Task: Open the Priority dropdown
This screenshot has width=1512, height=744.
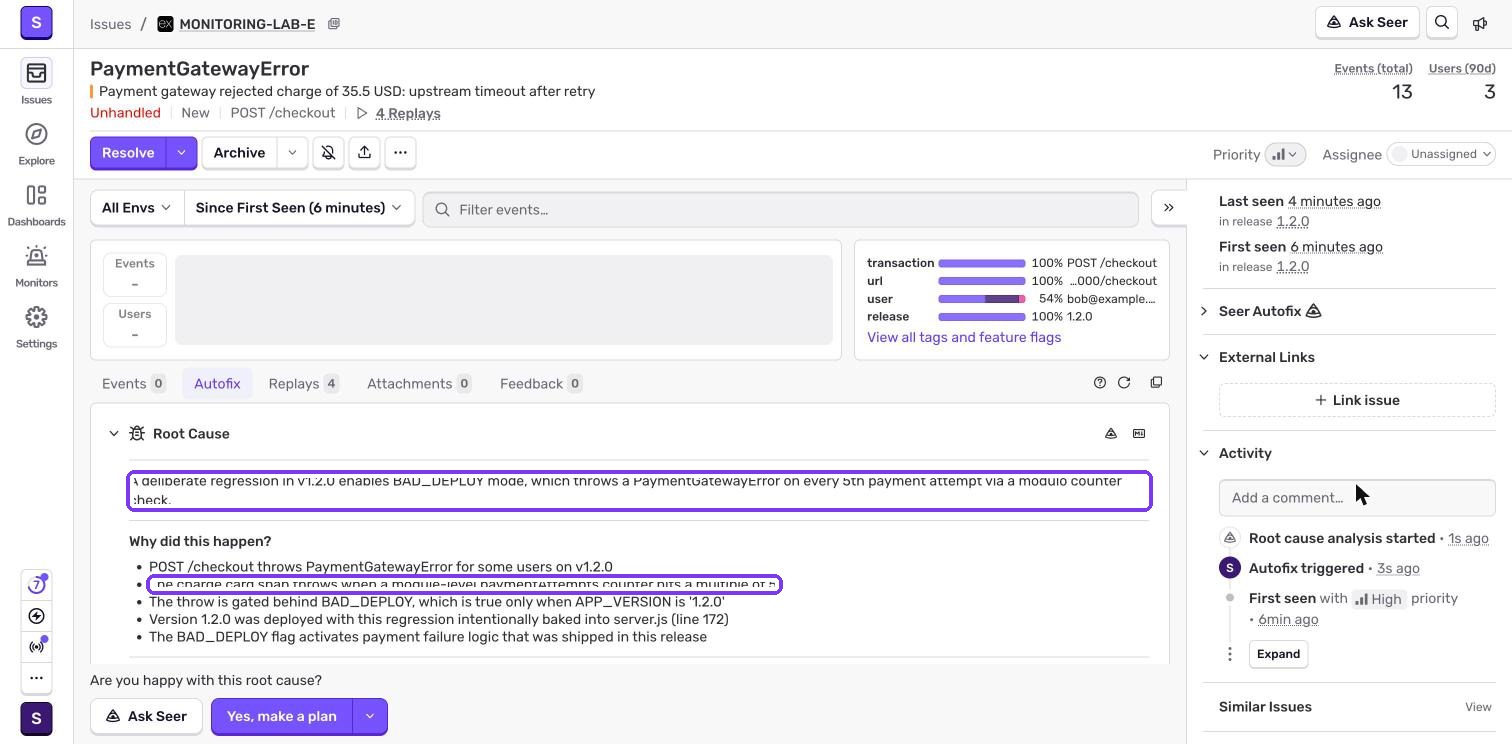Action: (1285, 154)
